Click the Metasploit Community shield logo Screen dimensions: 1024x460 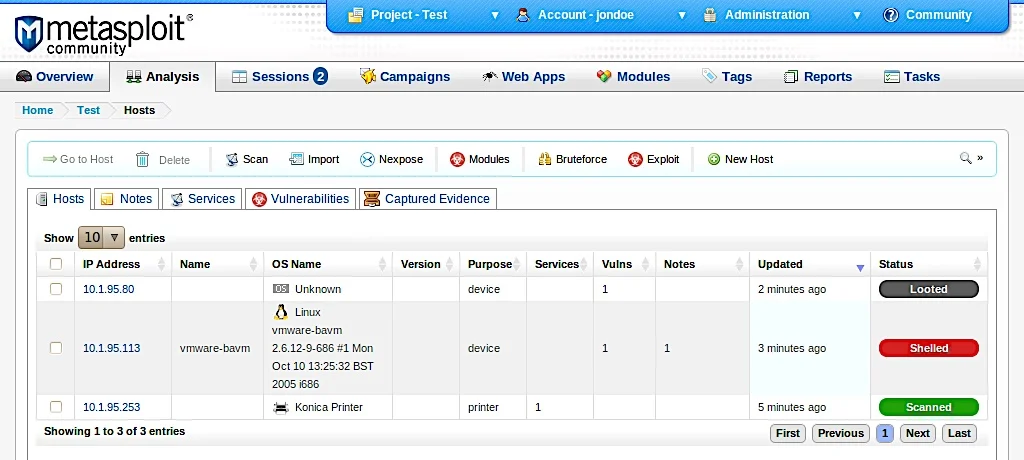[28, 34]
